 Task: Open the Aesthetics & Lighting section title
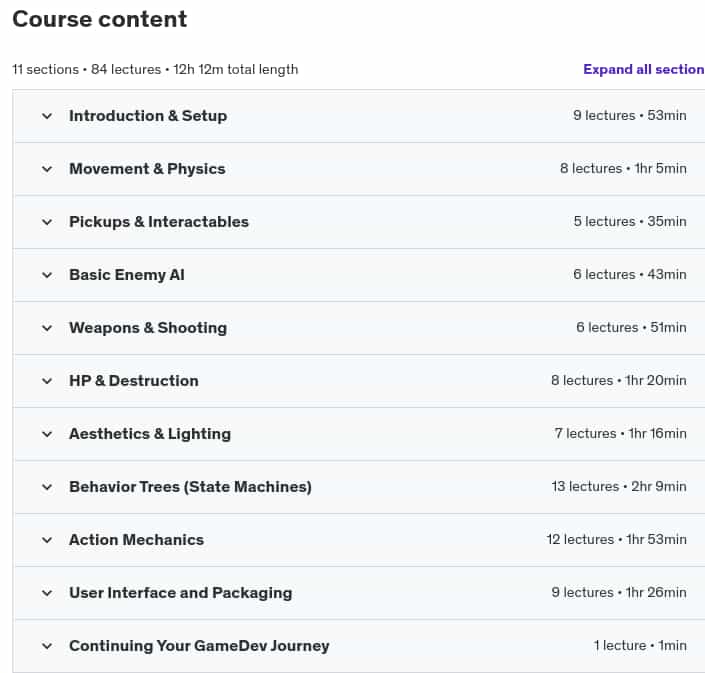pyautogui.click(x=150, y=434)
